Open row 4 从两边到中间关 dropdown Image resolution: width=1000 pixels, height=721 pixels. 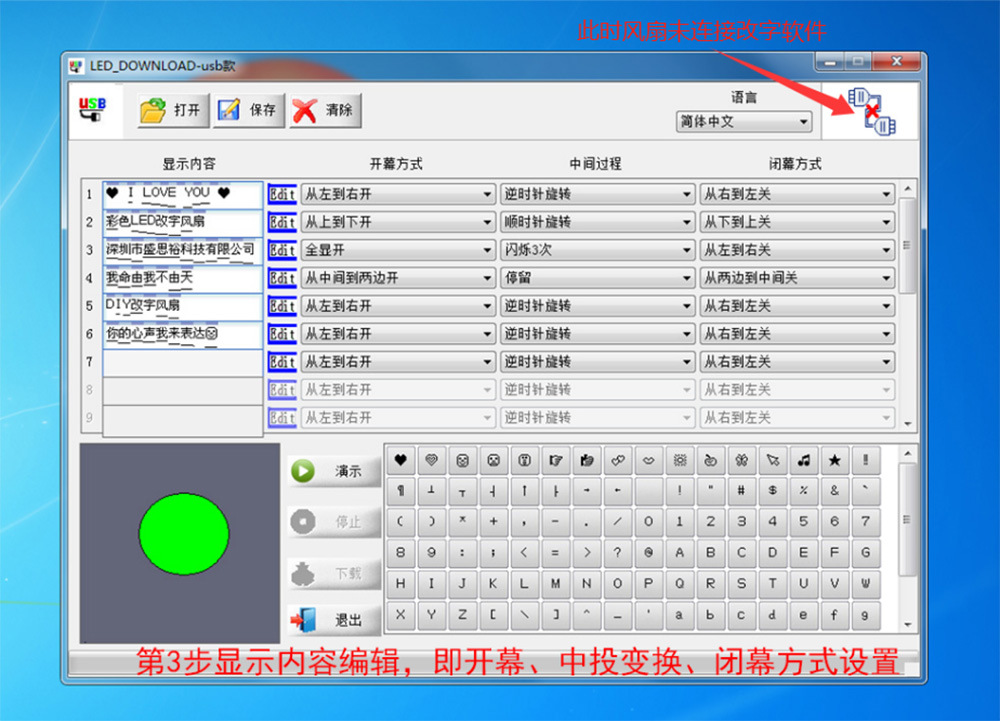click(797, 278)
